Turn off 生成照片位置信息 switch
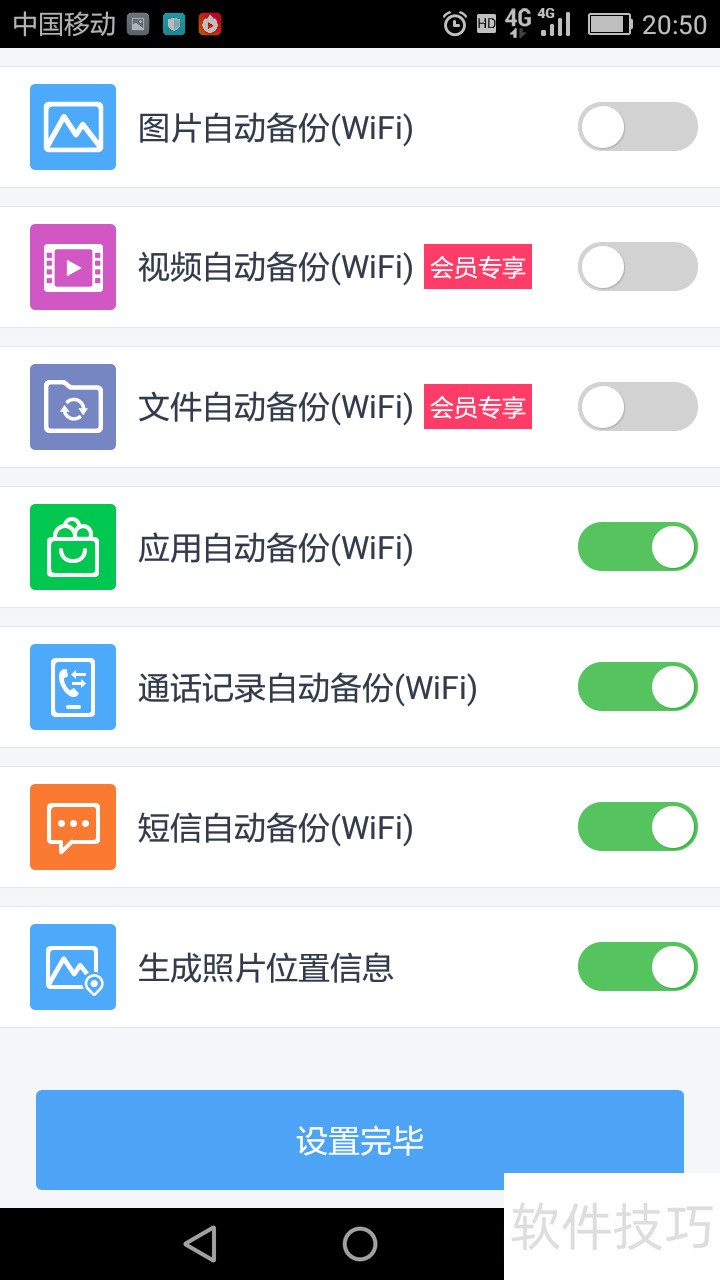The image size is (720, 1280). [637, 967]
